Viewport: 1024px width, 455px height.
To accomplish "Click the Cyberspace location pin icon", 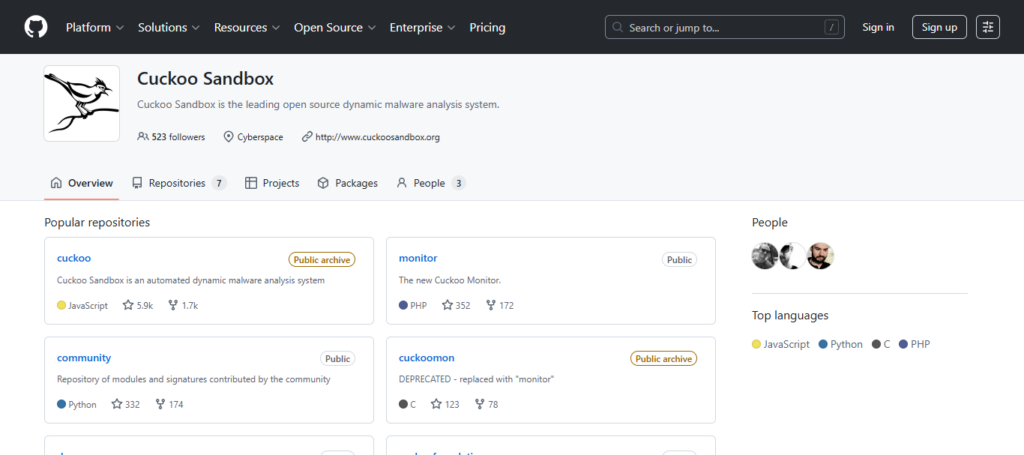I will [229, 137].
